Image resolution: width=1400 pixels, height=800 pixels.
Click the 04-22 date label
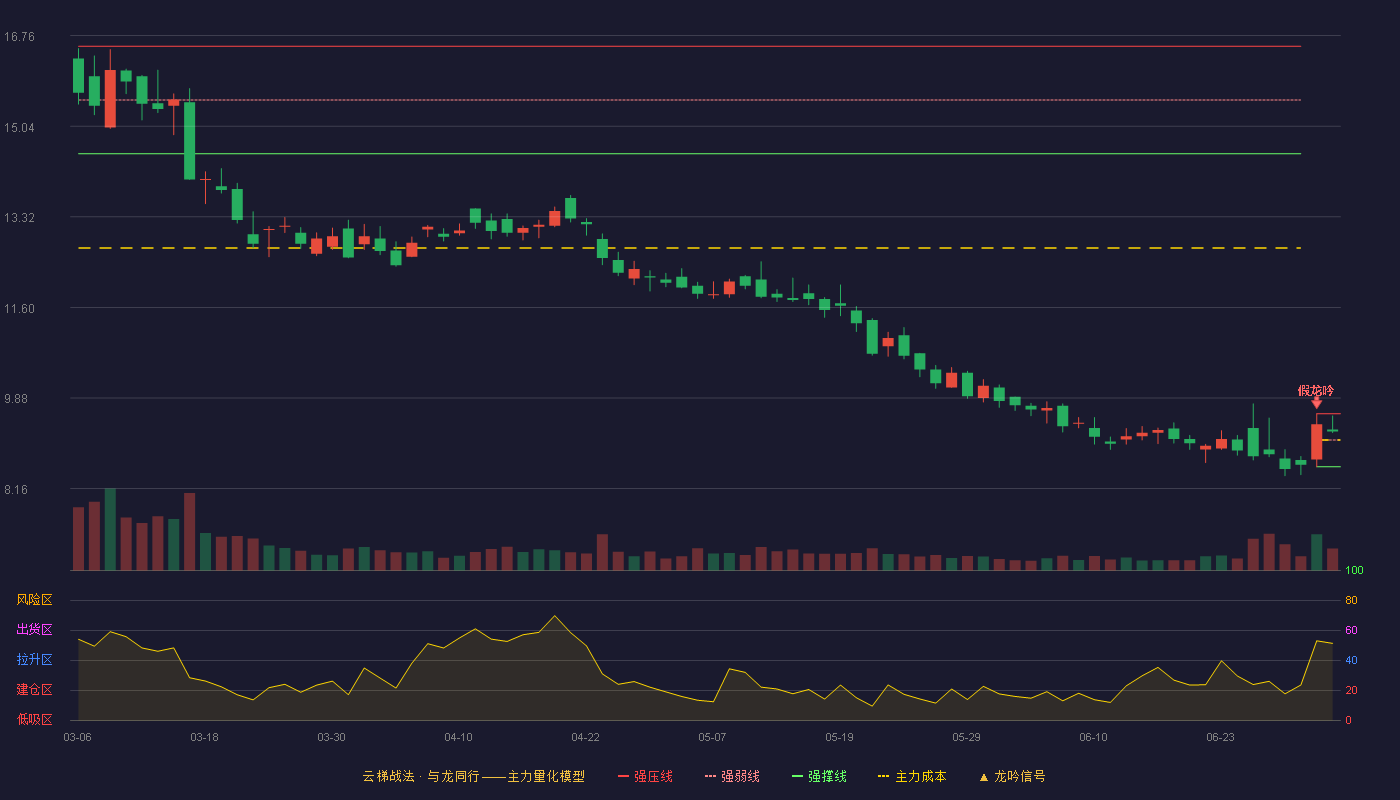pos(585,737)
